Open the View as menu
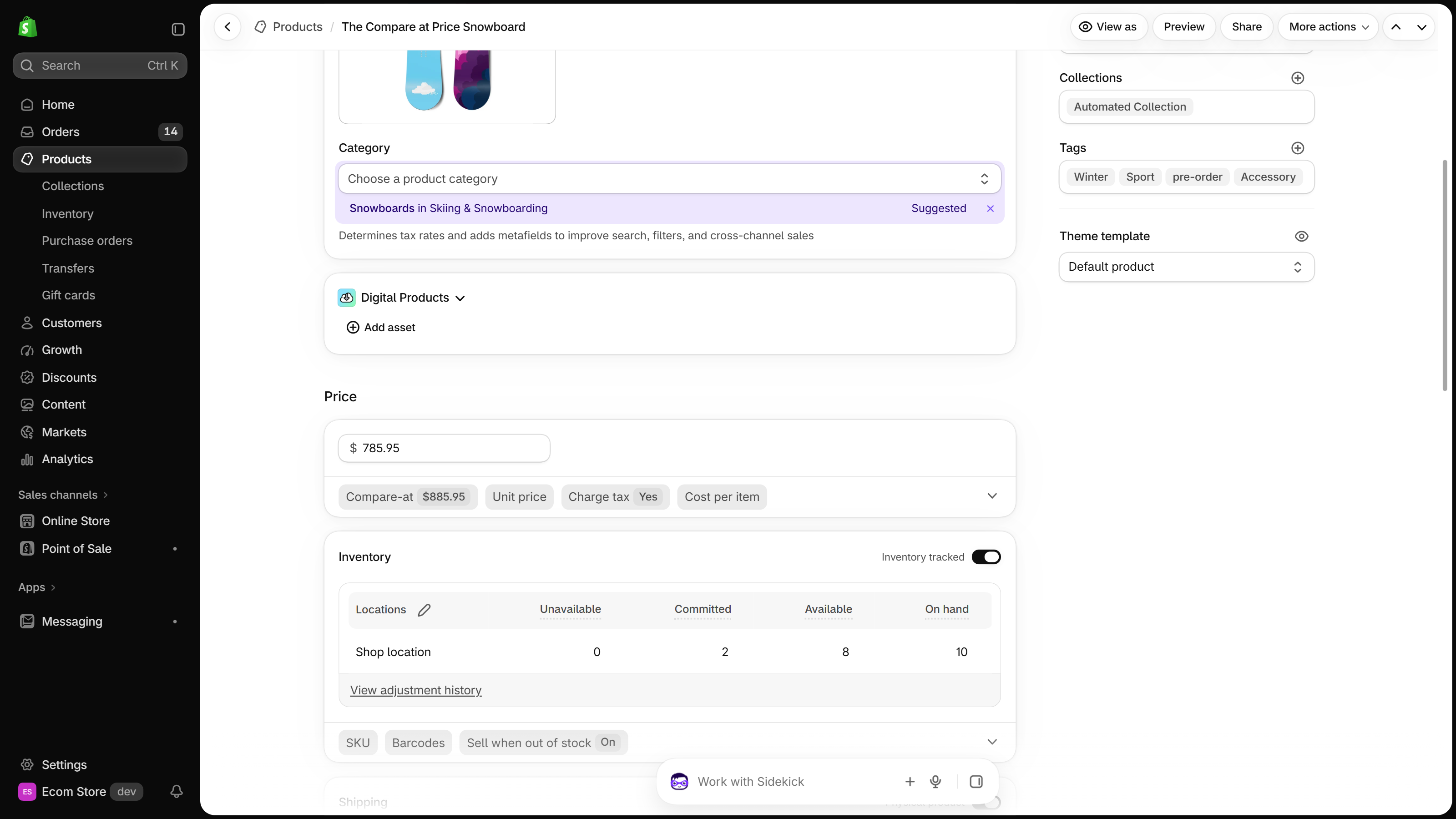Image resolution: width=1456 pixels, height=819 pixels. click(1108, 27)
